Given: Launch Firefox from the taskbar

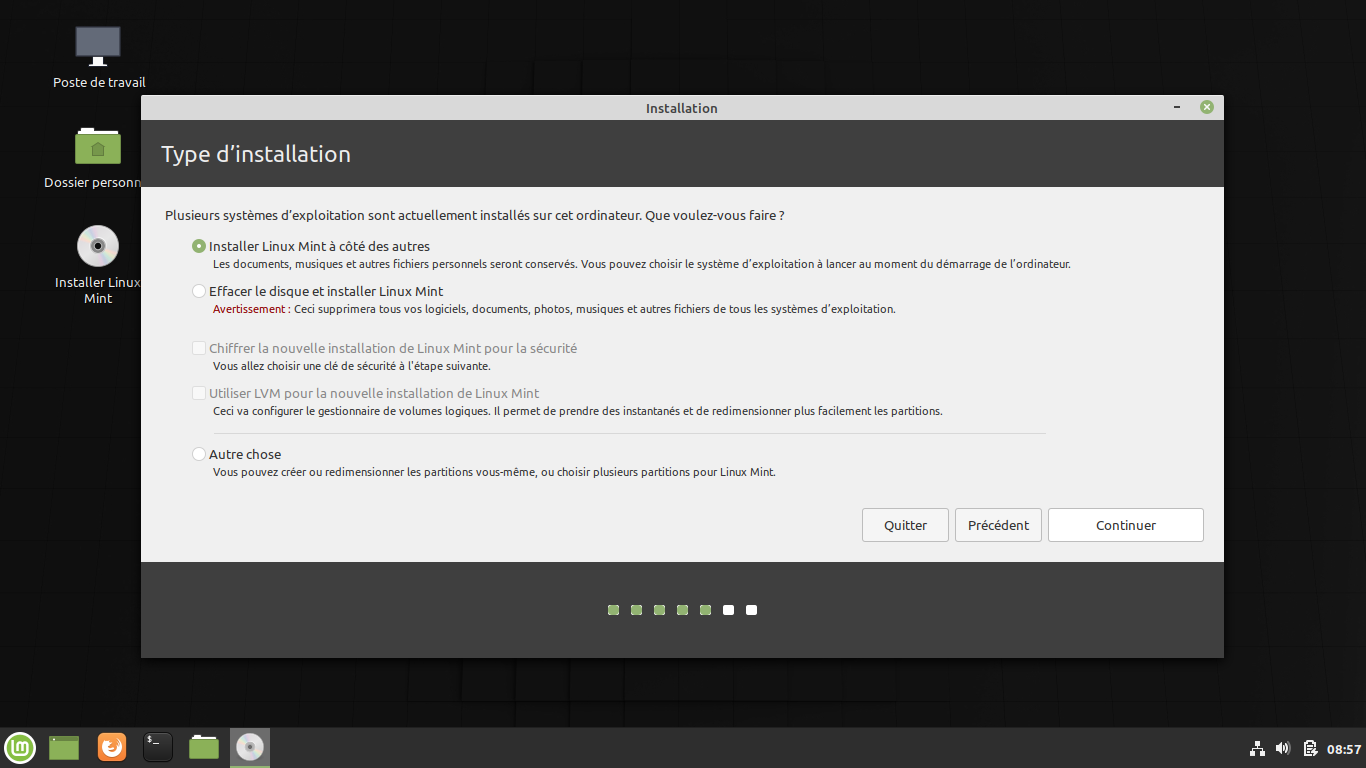Looking at the screenshot, I should (111, 747).
